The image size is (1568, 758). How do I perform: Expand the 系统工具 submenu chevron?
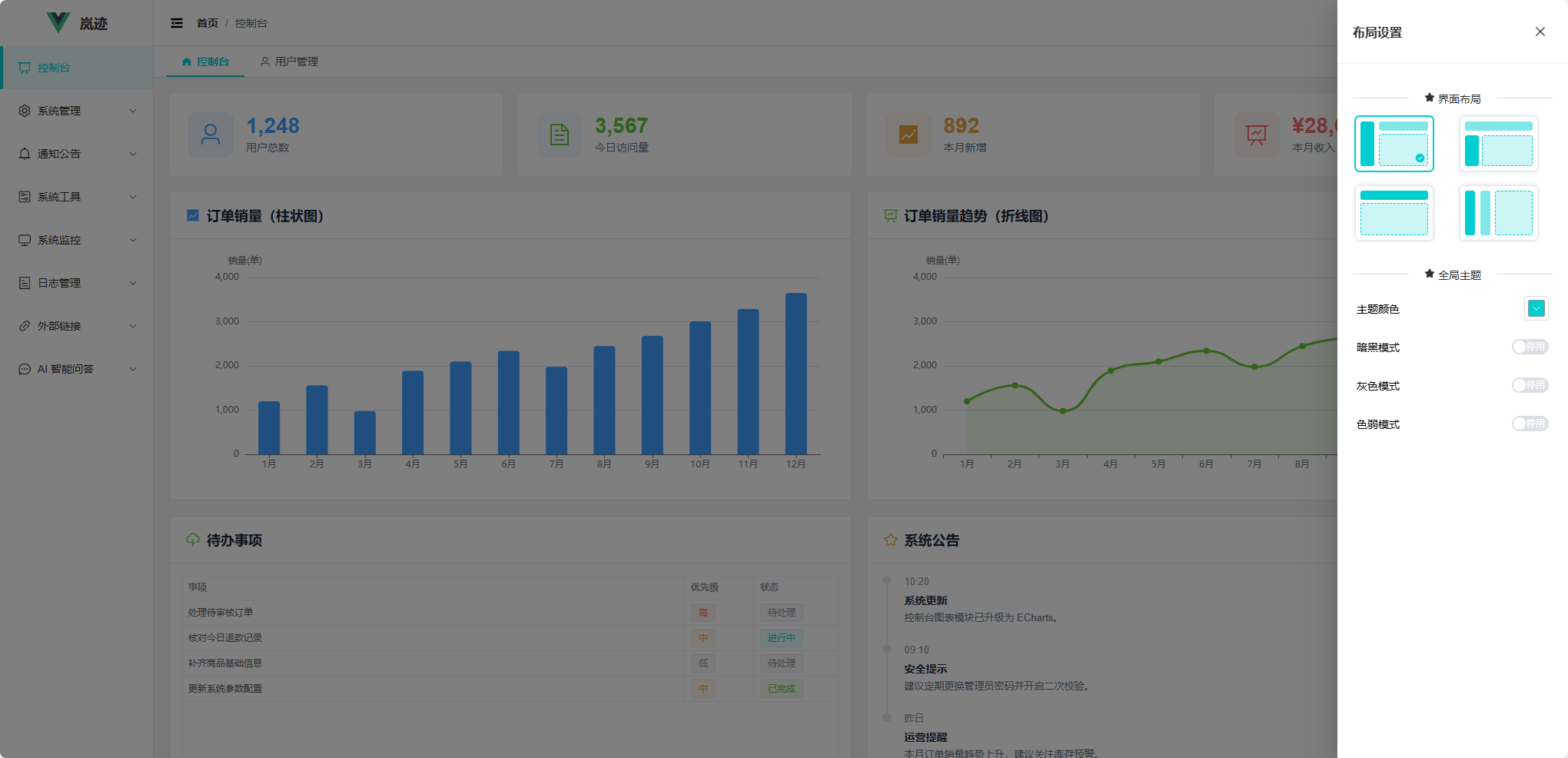(133, 197)
